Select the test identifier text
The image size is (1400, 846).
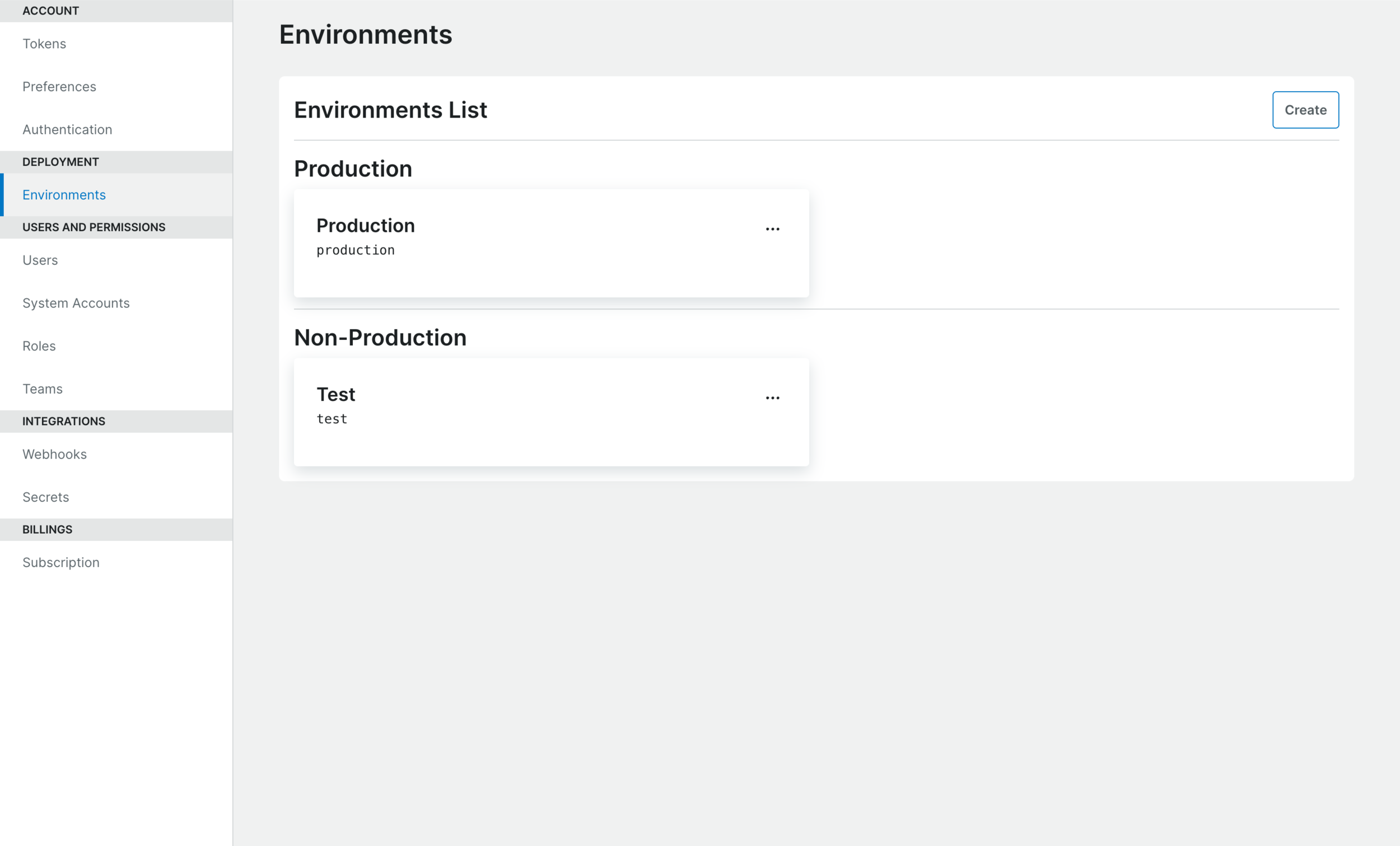pyautogui.click(x=332, y=419)
